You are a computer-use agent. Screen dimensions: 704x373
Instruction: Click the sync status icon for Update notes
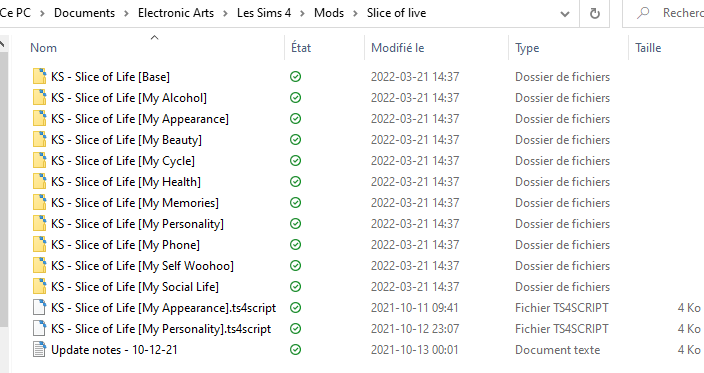coord(295,350)
